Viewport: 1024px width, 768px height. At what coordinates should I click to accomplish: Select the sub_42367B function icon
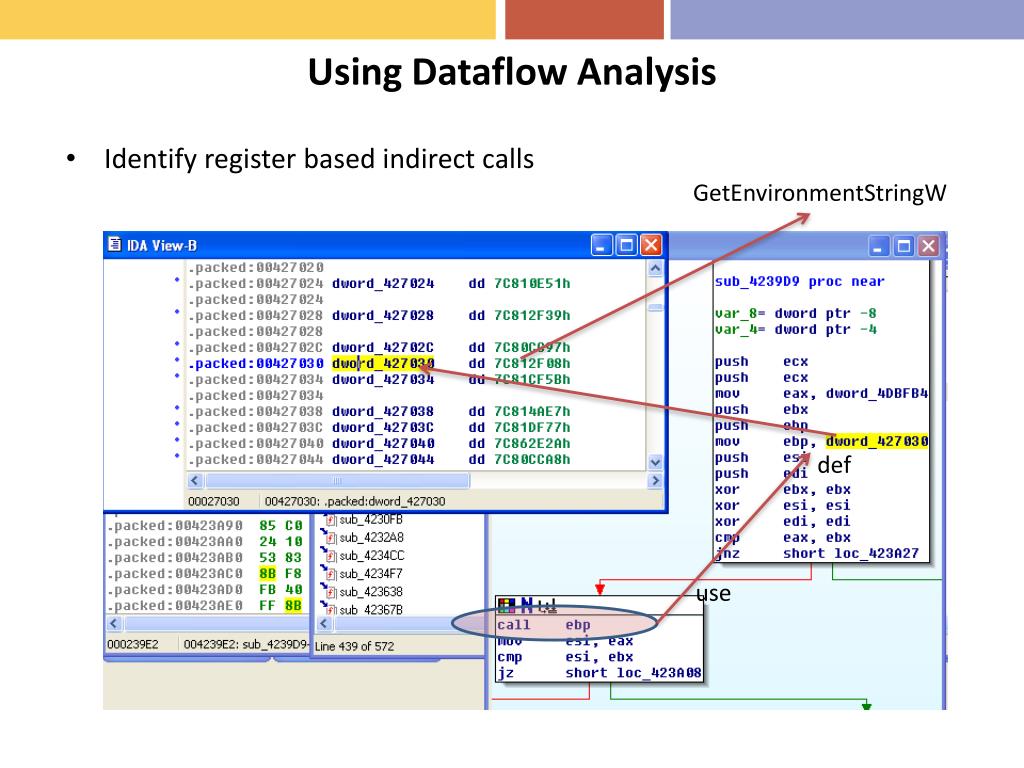click(330, 610)
